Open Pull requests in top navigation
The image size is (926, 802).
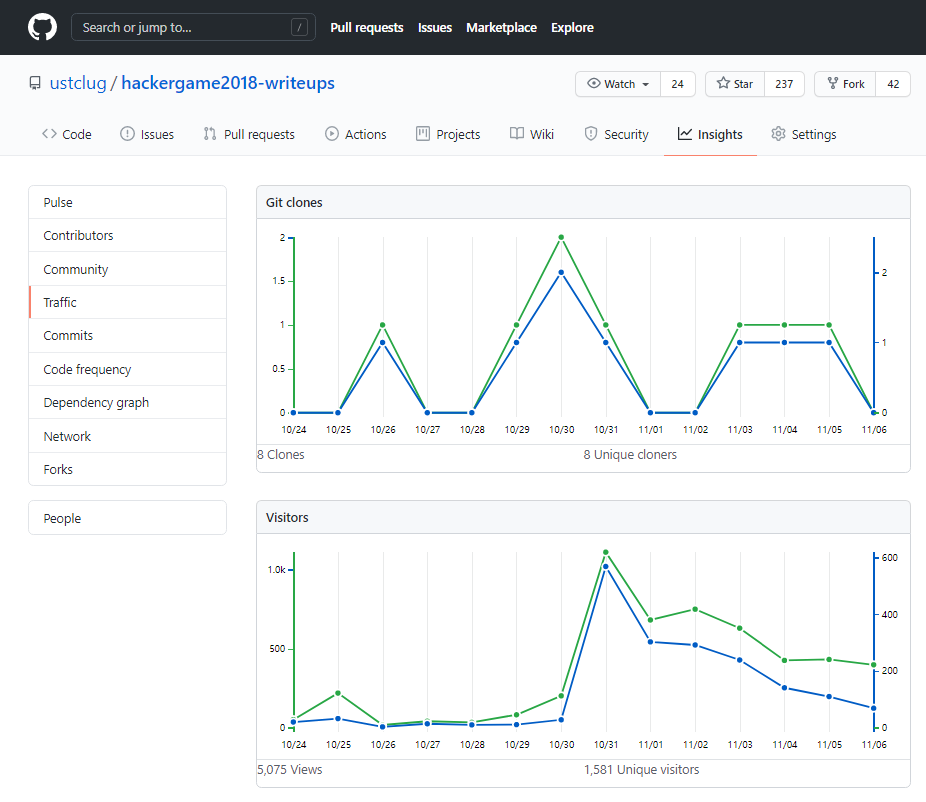(367, 28)
